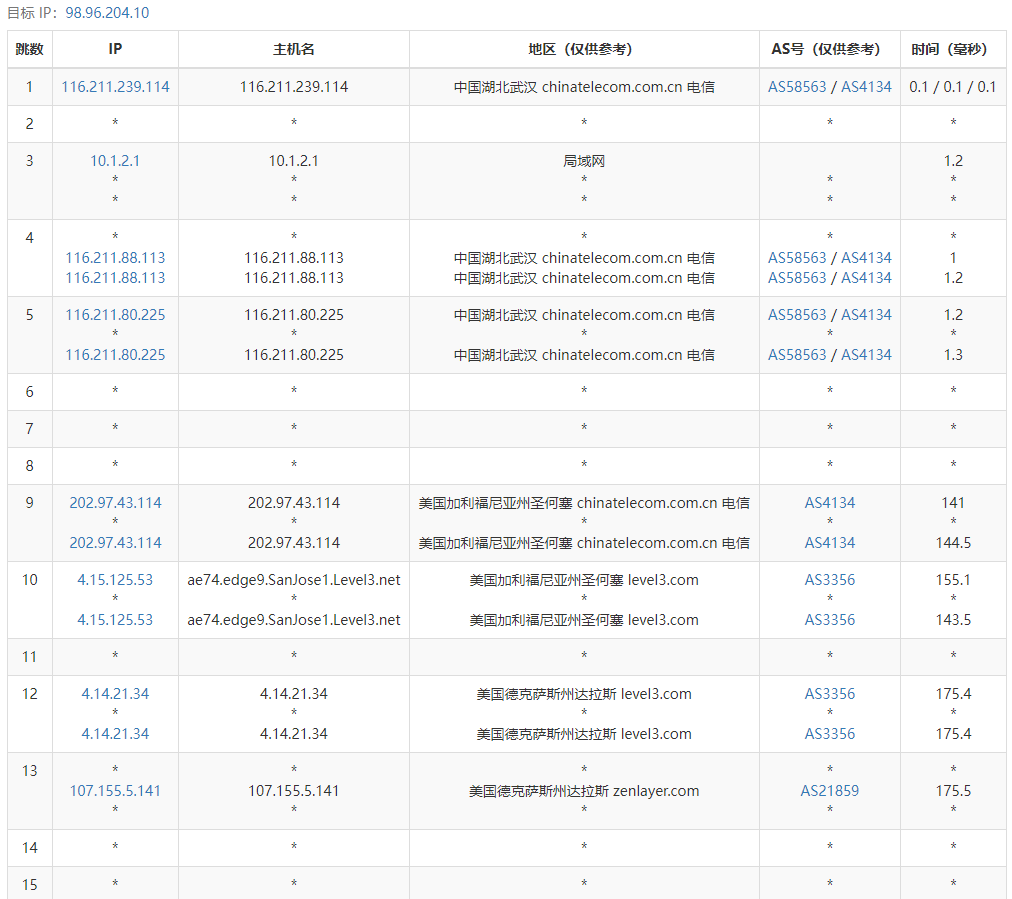Select the 0.1 / 0.1 / 0.1 time cell
The image size is (1012, 899).
coord(953,86)
